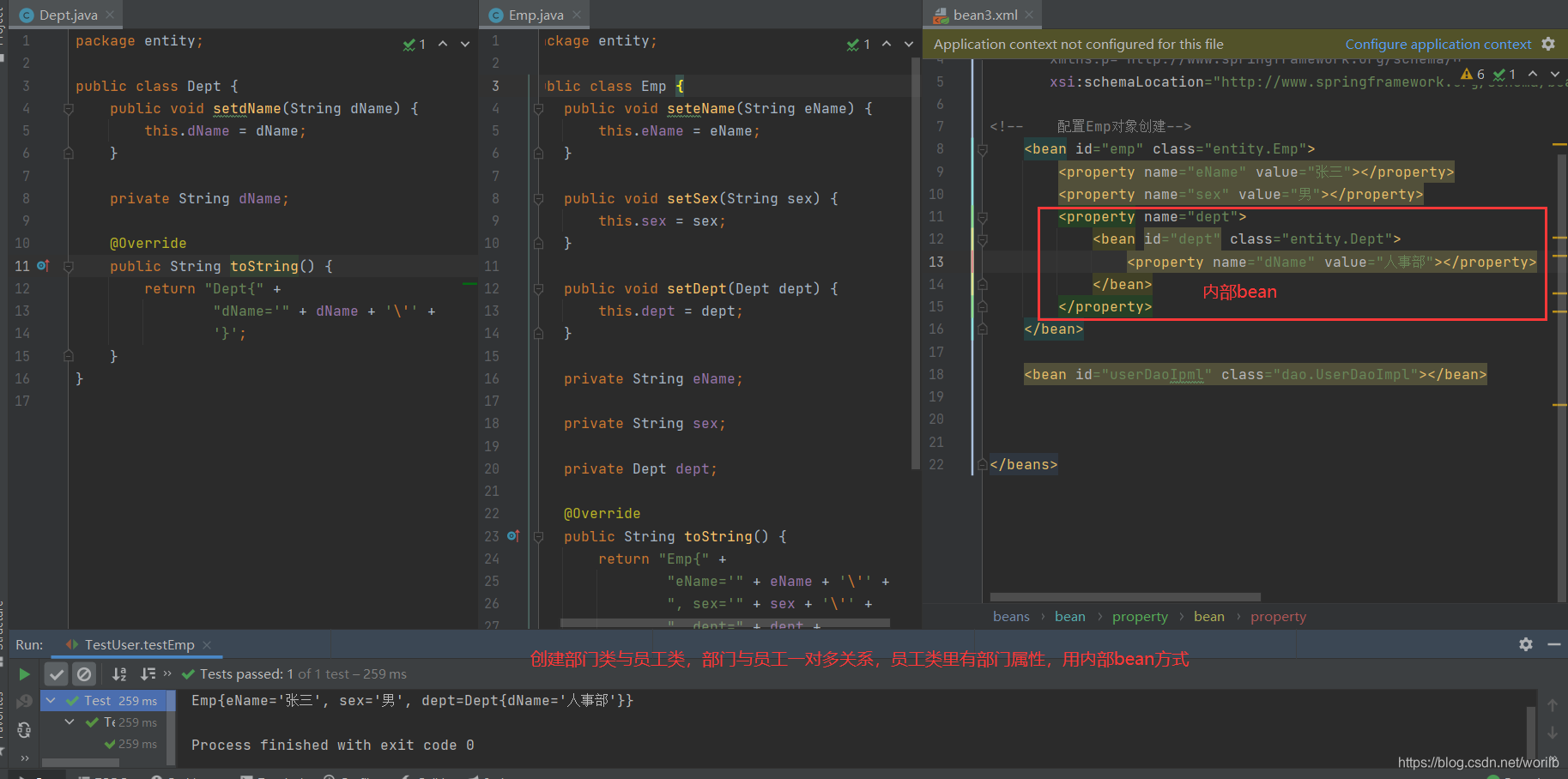Fold the toString method in Dept.java
Image resolution: width=1568 pixels, height=779 pixels.
[x=69, y=266]
